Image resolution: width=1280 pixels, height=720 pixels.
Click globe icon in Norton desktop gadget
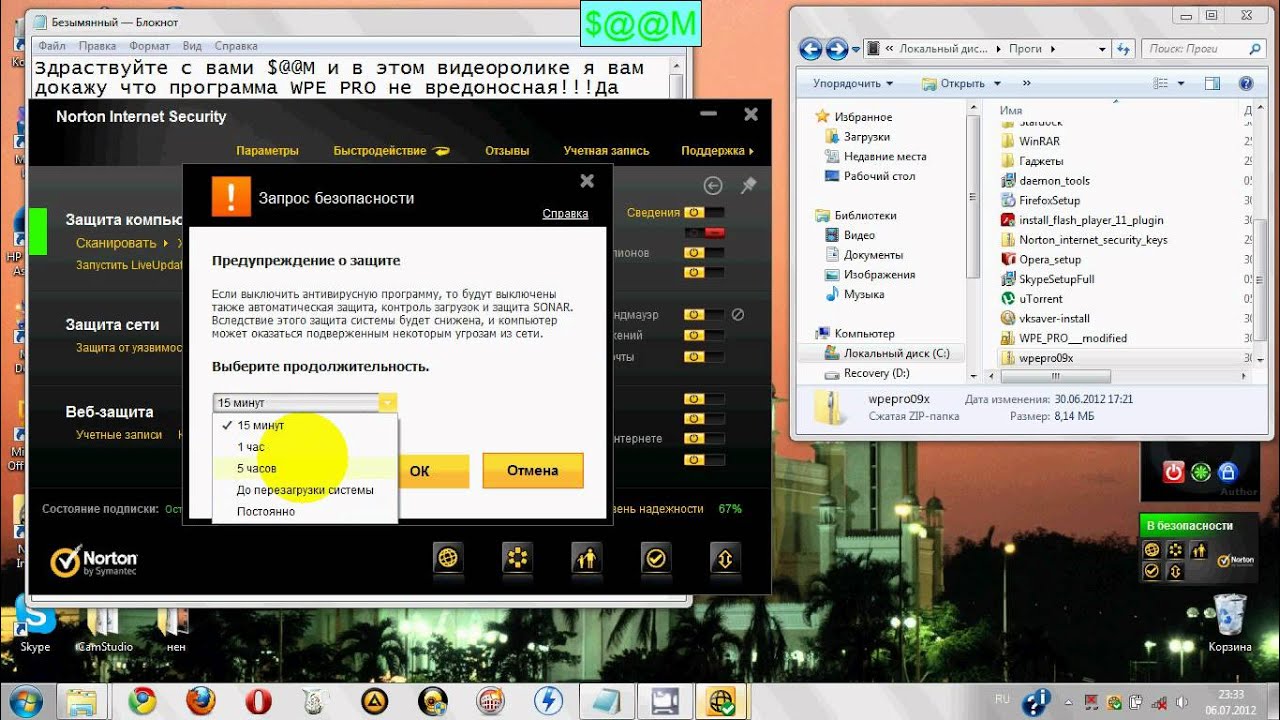pyautogui.click(x=1152, y=550)
